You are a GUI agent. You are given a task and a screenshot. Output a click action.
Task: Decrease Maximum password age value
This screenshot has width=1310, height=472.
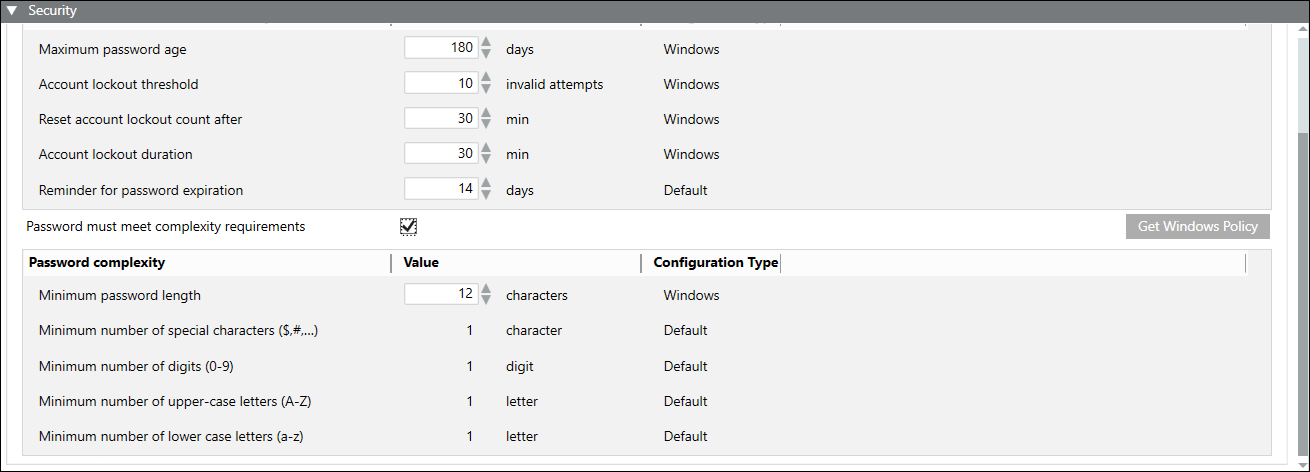point(487,55)
